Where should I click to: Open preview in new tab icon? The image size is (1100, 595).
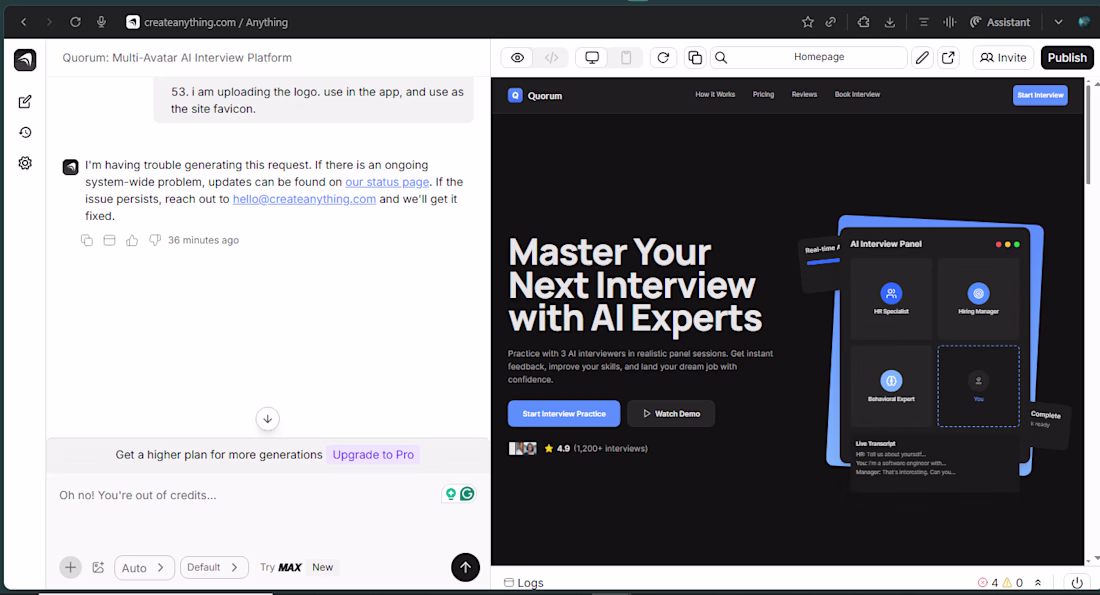pyautogui.click(x=948, y=58)
